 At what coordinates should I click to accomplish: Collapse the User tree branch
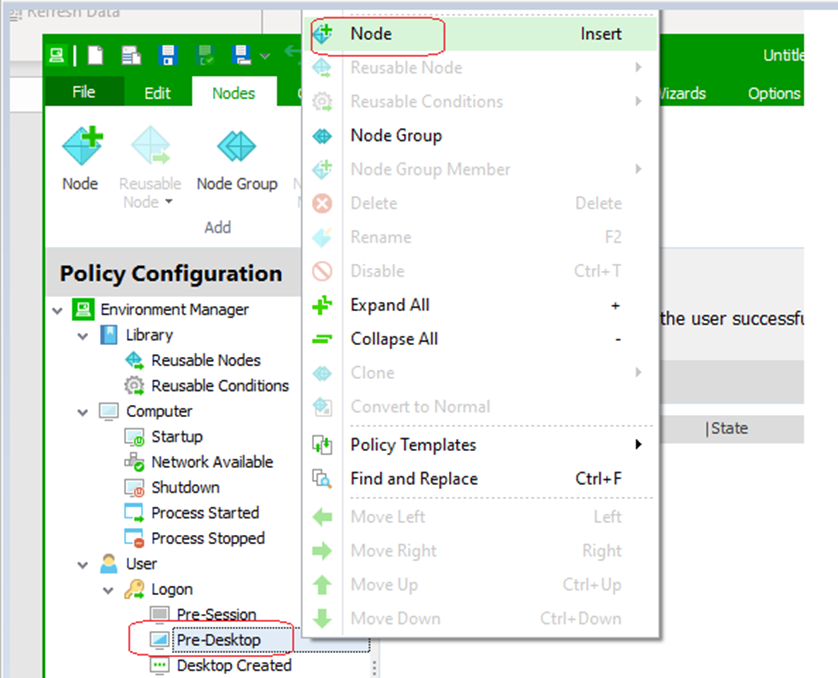point(83,563)
